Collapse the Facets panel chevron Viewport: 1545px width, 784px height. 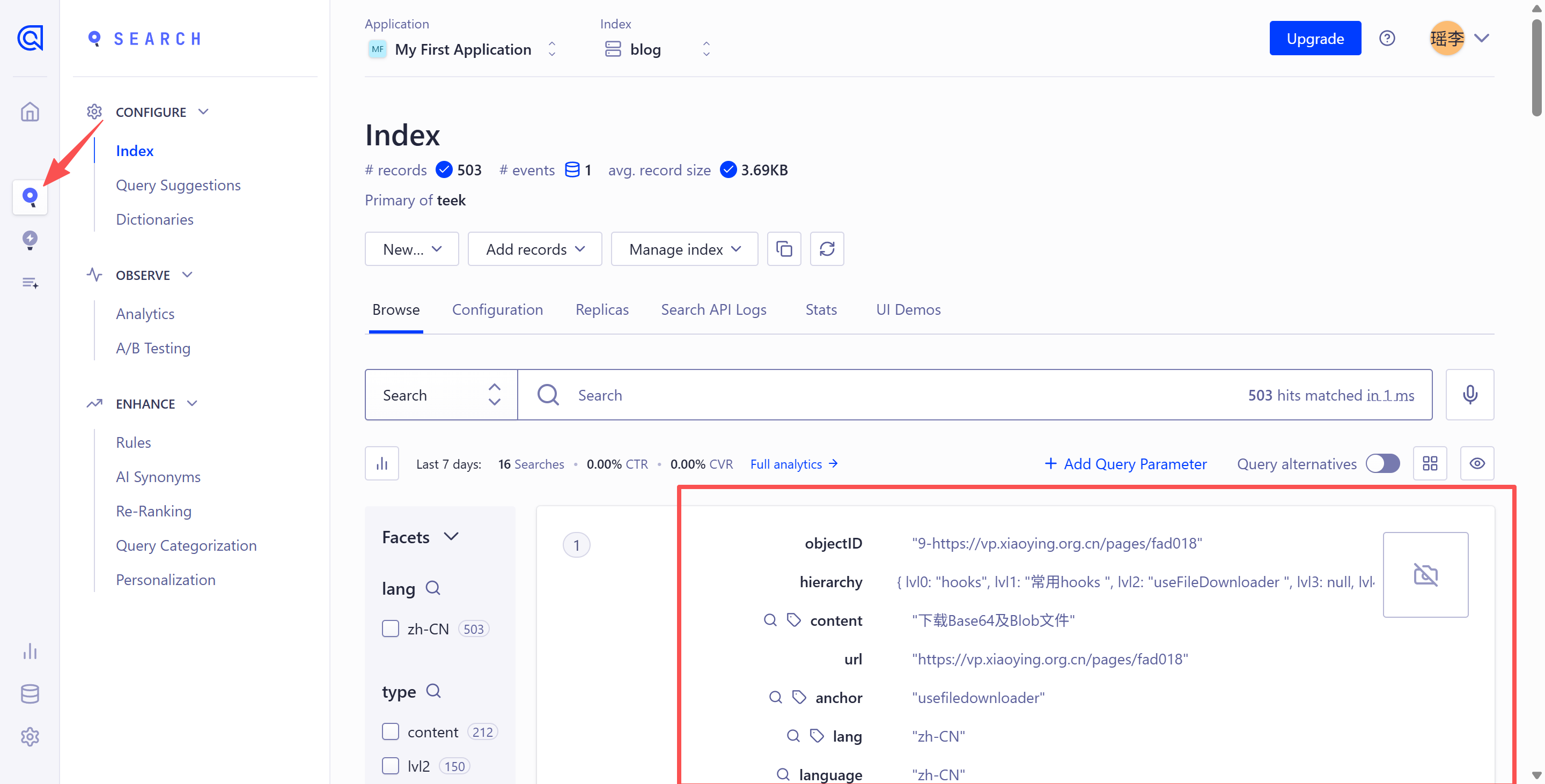(x=451, y=536)
